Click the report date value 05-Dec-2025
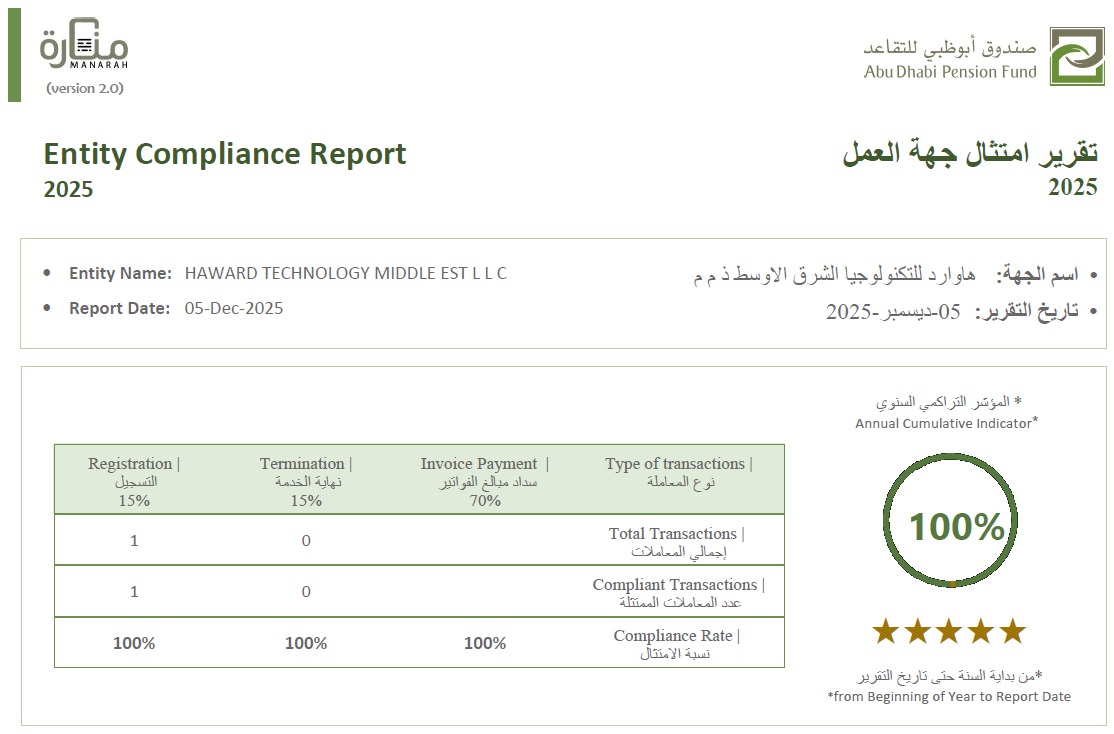The height and width of the screenshot is (734, 1114). point(234,308)
